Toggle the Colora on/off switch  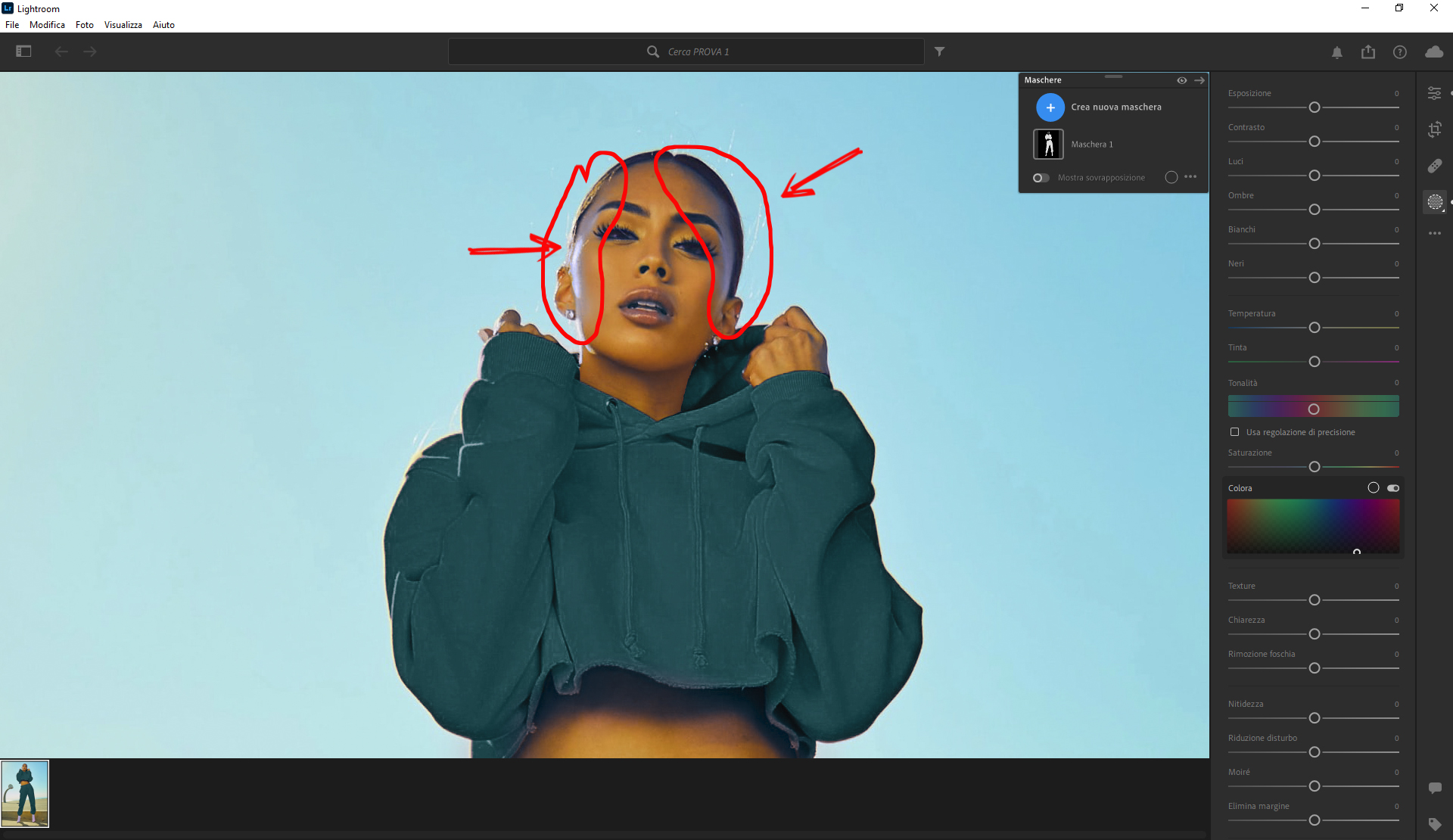pos(1393,488)
